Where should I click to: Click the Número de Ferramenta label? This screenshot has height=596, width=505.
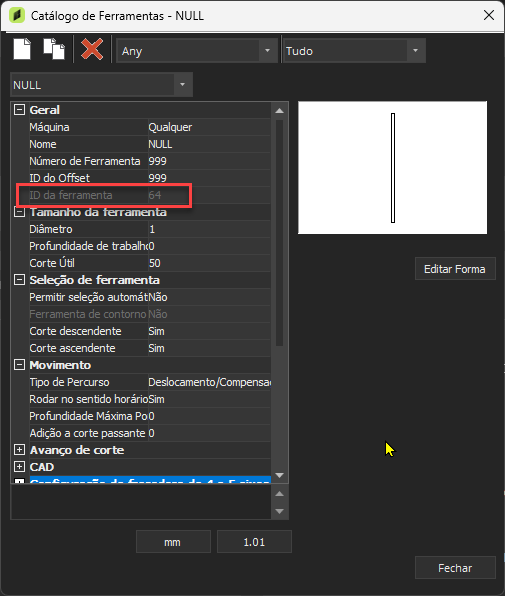coord(85,161)
